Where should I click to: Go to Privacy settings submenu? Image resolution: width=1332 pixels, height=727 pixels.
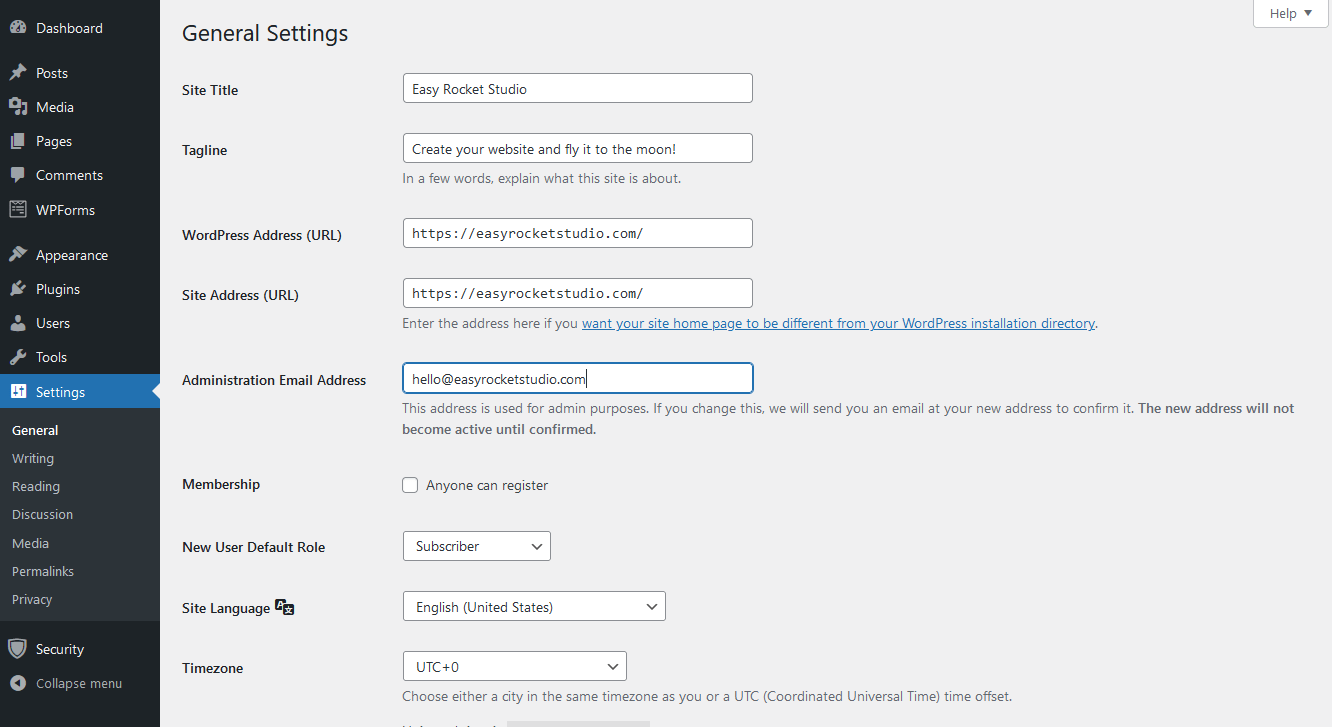[x=32, y=599]
